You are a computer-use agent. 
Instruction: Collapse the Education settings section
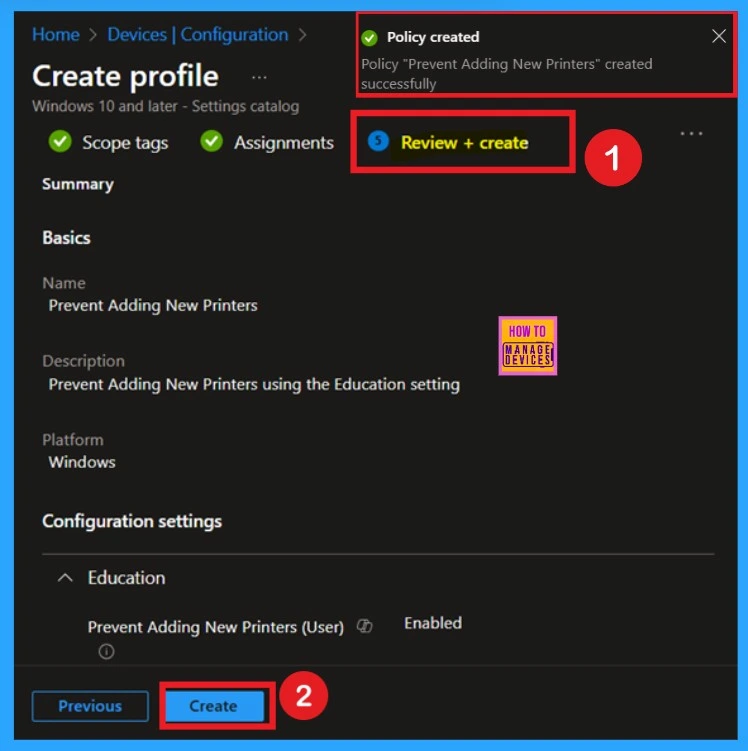[65, 578]
